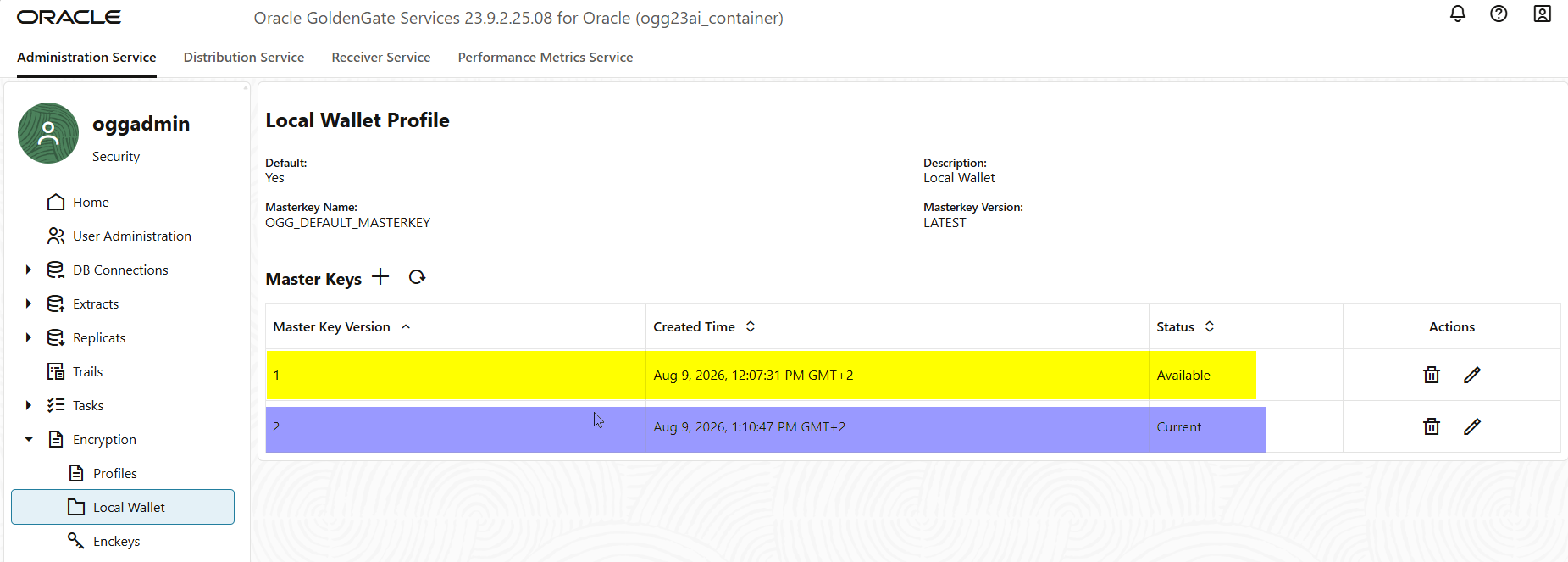The width and height of the screenshot is (1568, 562).
Task: Click the Replicats icon in sidebar
Action: click(x=56, y=337)
